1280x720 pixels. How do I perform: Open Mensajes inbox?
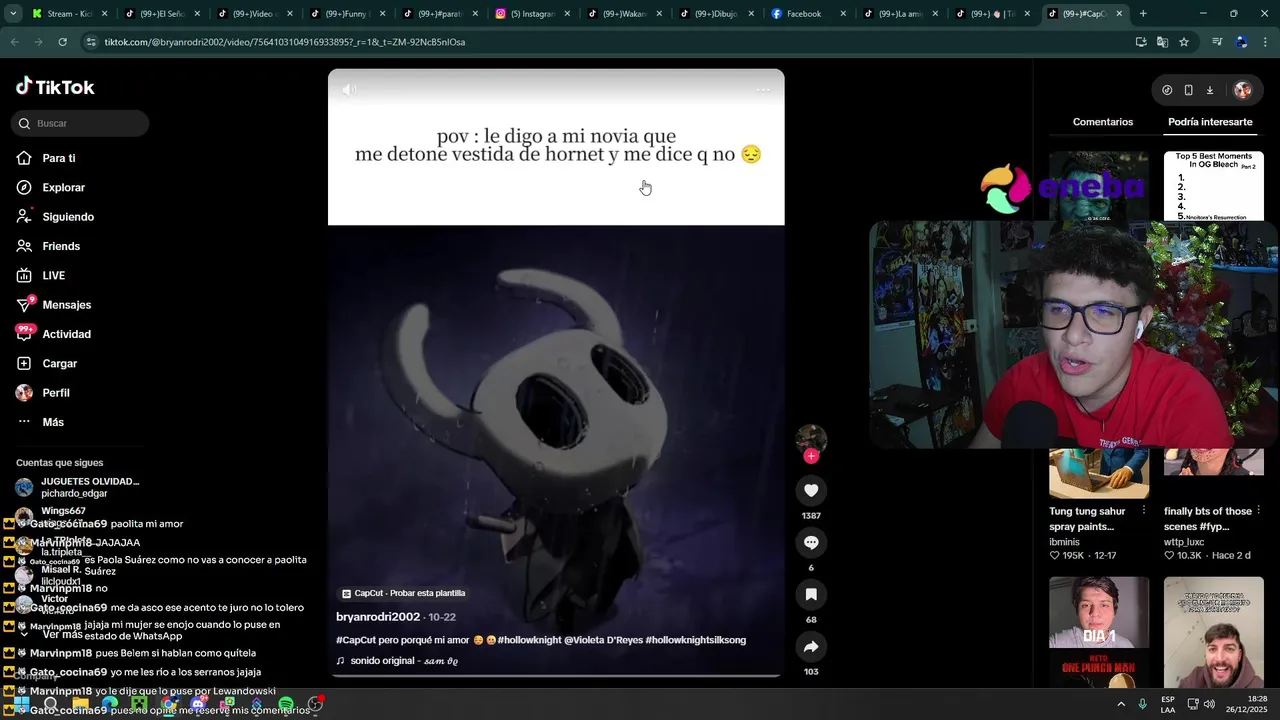click(x=66, y=305)
